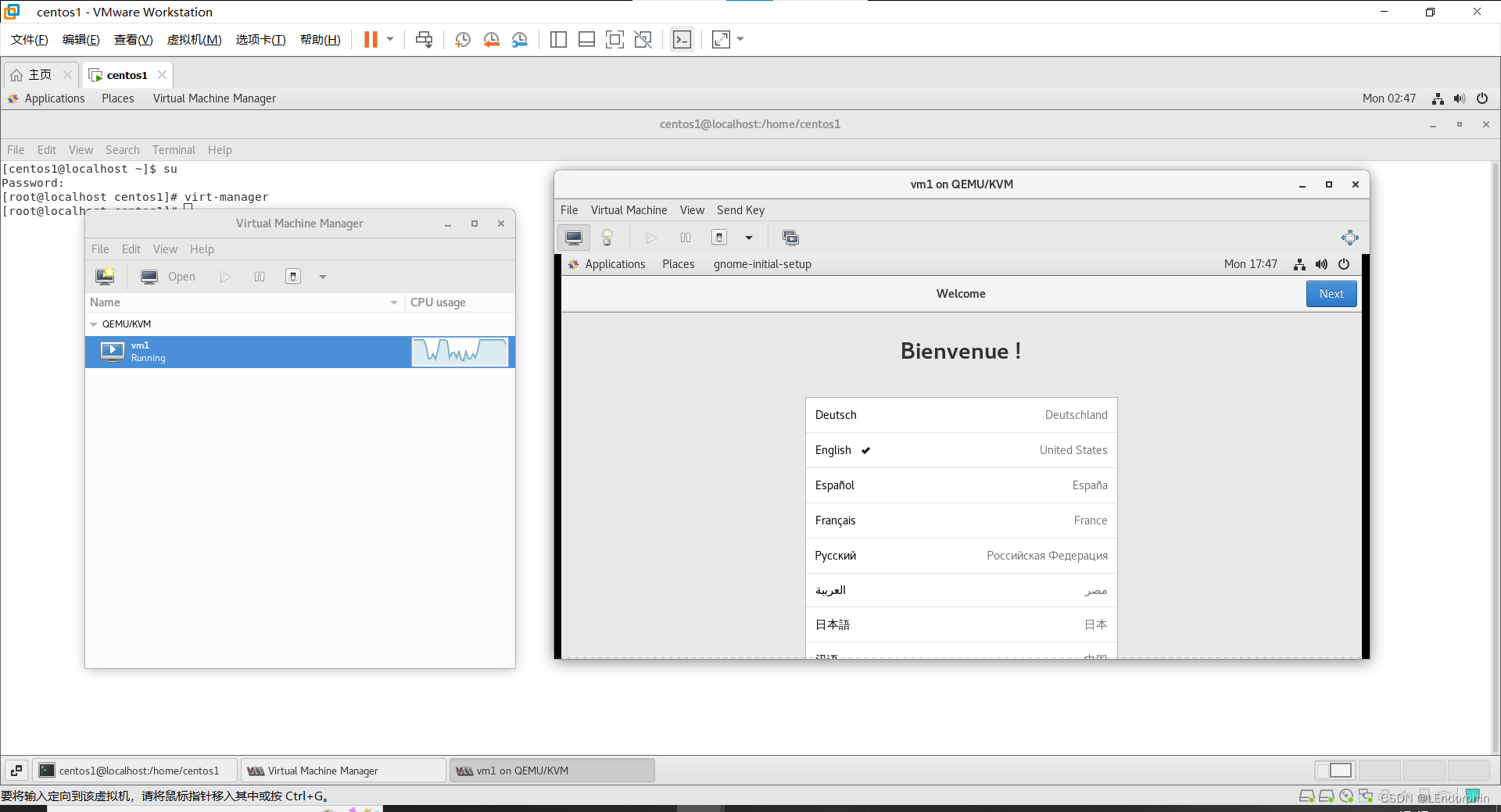Click the Send Ctrl+Alt+Del icon in VMware toolbar
Screen dimensions: 1501x812
point(424,40)
